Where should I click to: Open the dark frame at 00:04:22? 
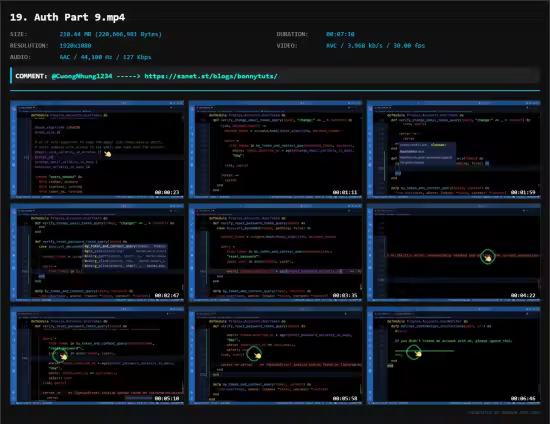(454, 253)
